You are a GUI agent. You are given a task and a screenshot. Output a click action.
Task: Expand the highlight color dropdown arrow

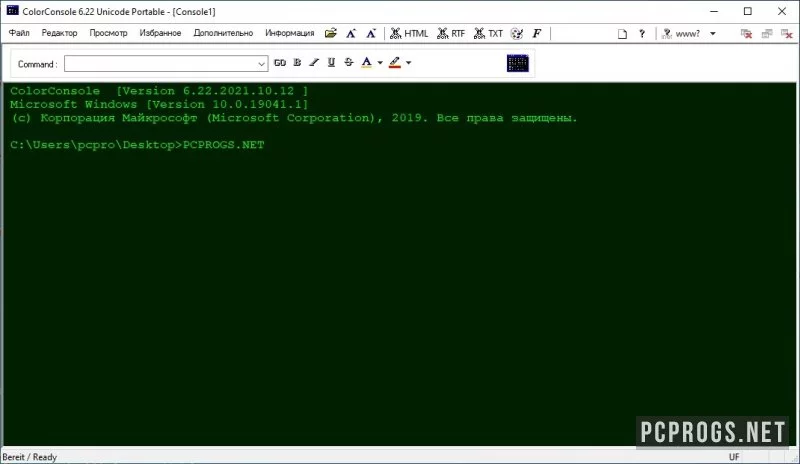(408, 63)
